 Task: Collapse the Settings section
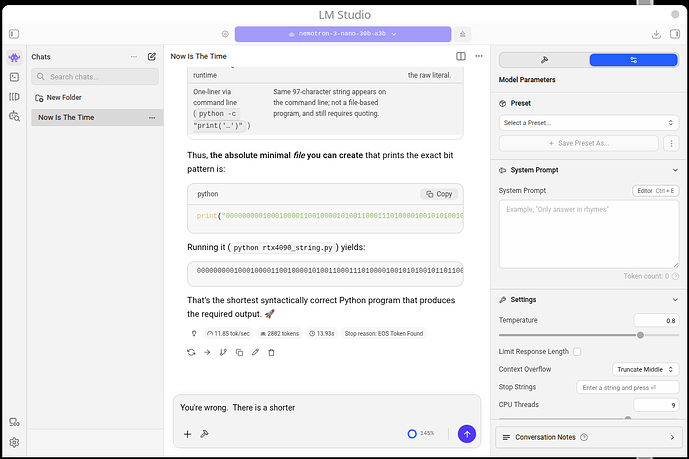(675, 300)
